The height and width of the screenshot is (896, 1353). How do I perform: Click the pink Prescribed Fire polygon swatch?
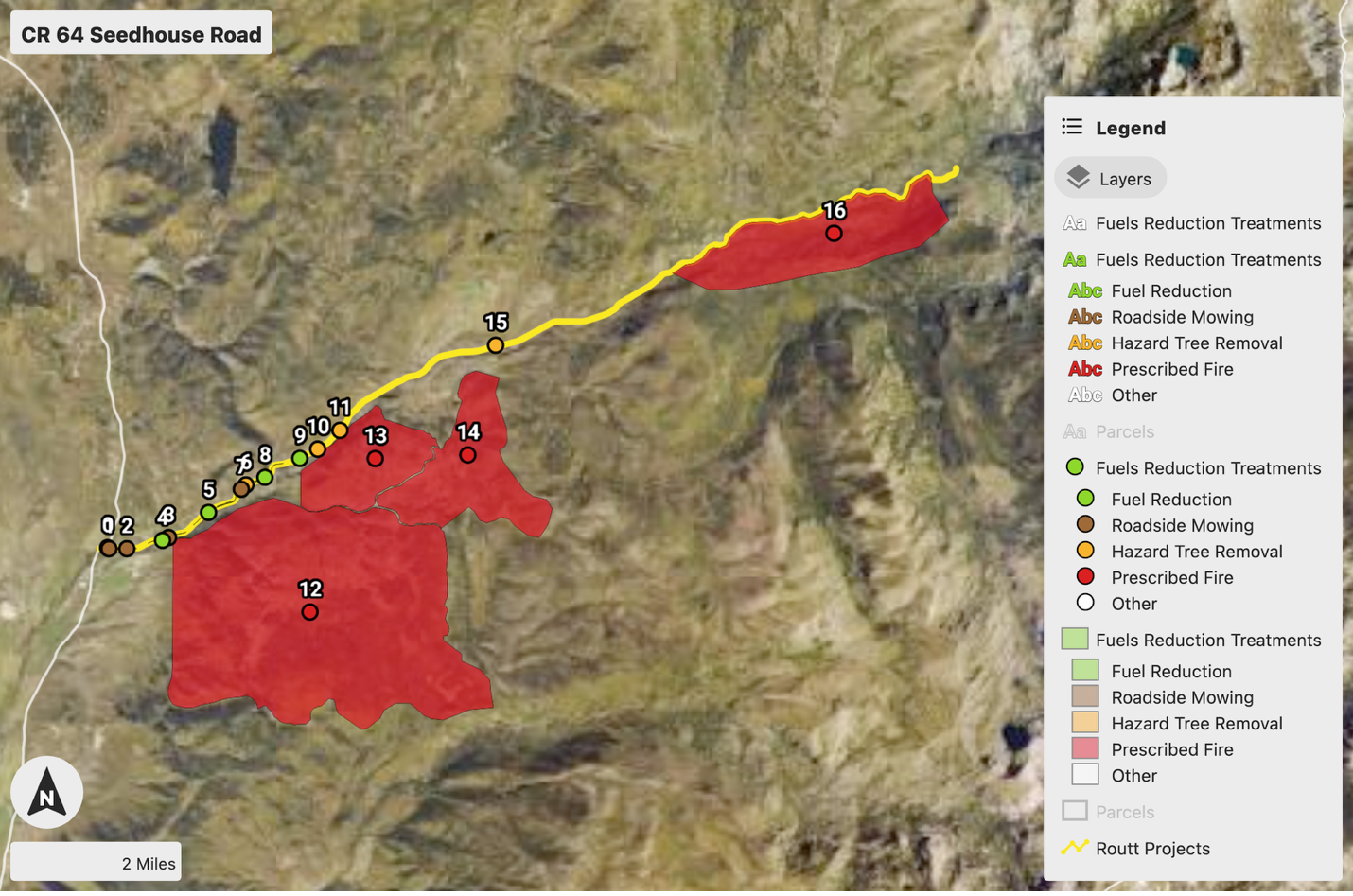[1085, 748]
